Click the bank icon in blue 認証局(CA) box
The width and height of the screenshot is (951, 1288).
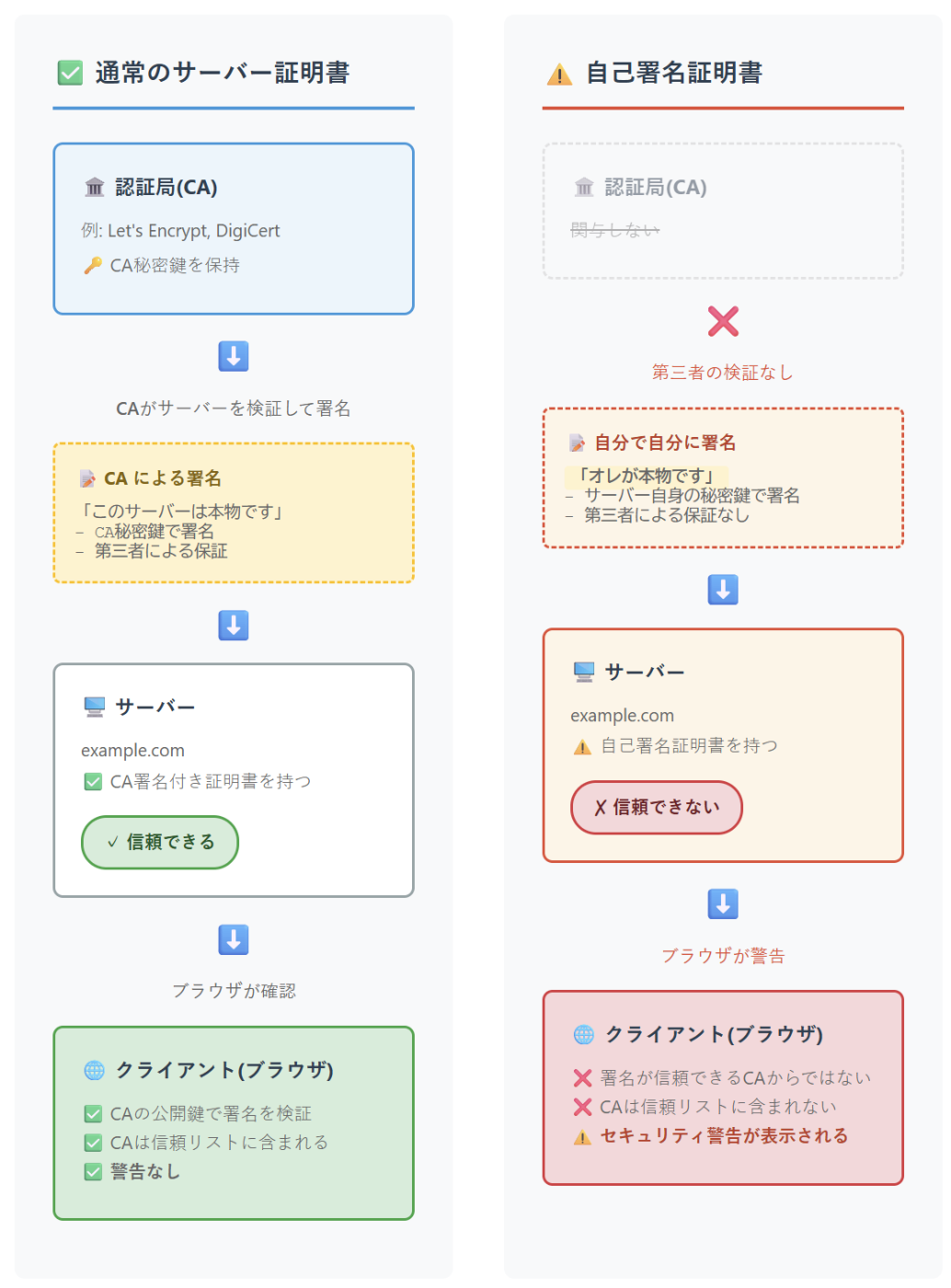[95, 188]
